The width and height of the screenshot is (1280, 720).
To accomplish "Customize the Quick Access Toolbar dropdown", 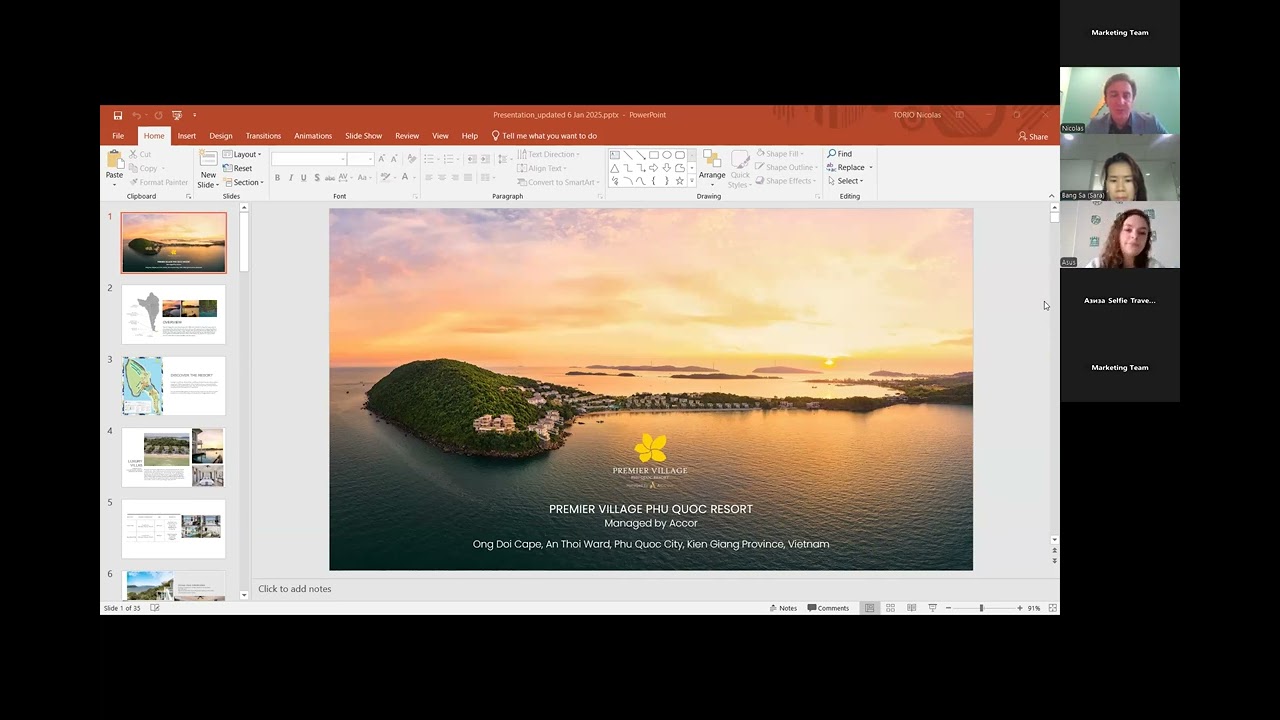I will pos(195,115).
